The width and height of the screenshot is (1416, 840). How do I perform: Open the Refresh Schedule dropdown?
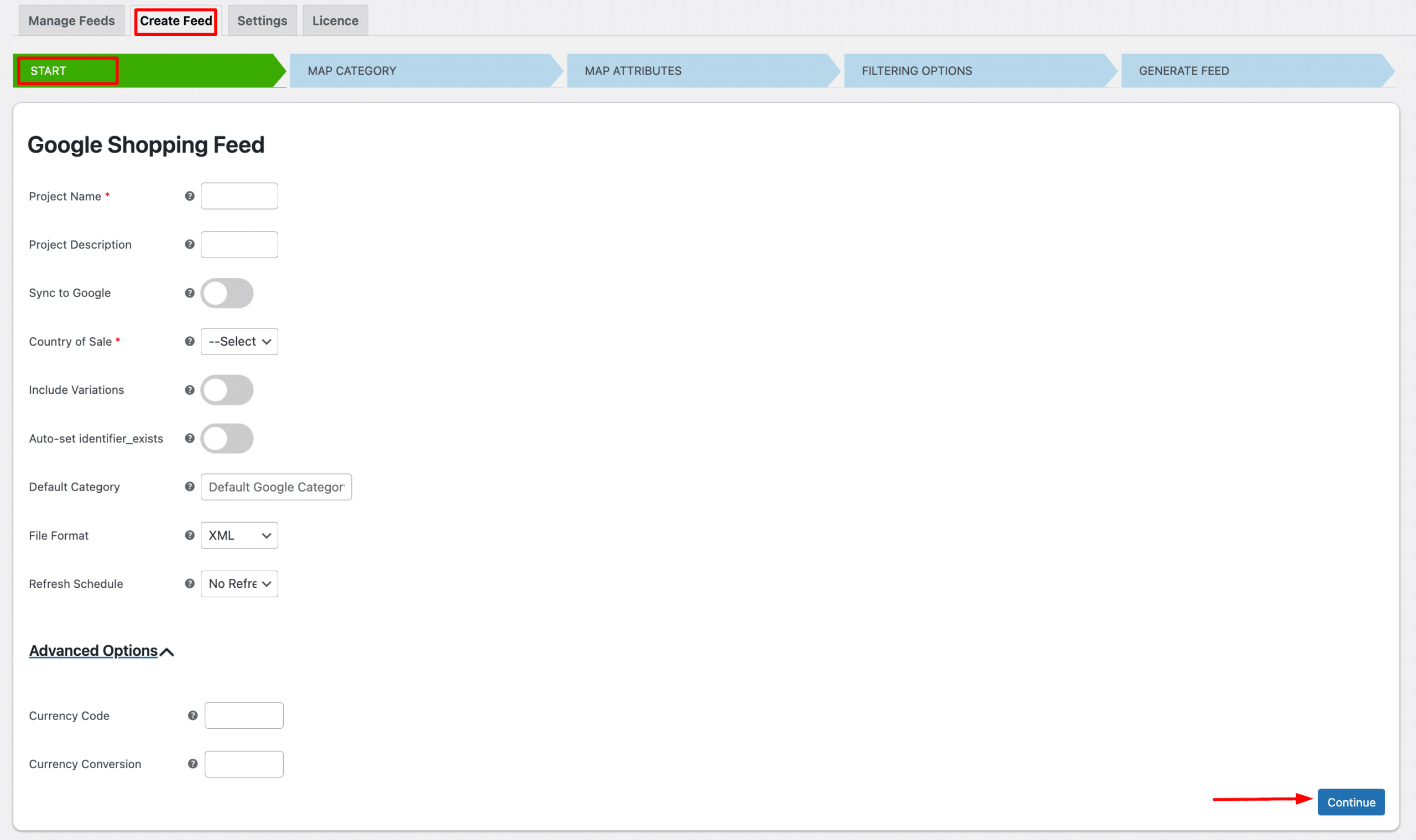[240, 583]
